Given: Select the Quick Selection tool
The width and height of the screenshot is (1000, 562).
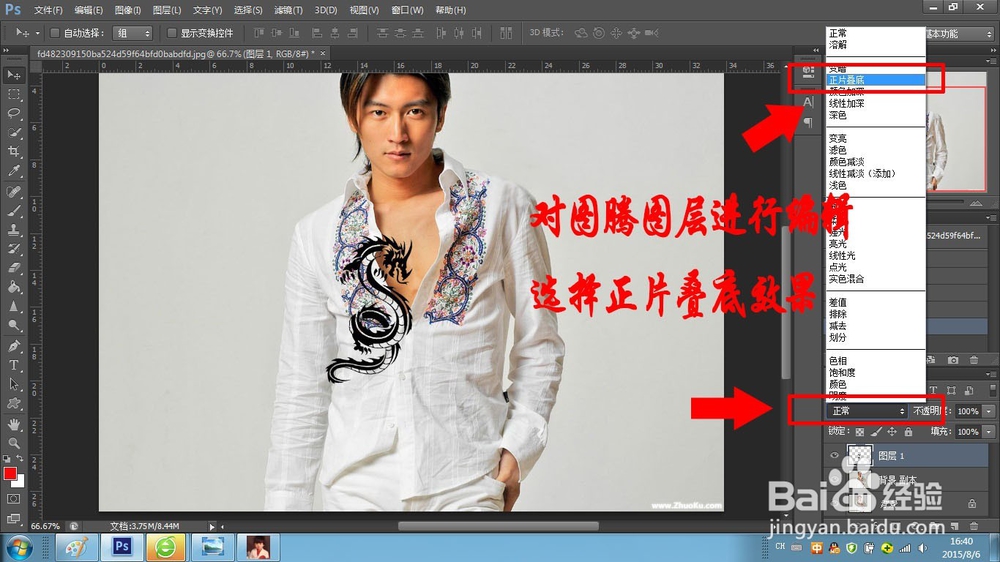Looking at the screenshot, I should (x=13, y=133).
